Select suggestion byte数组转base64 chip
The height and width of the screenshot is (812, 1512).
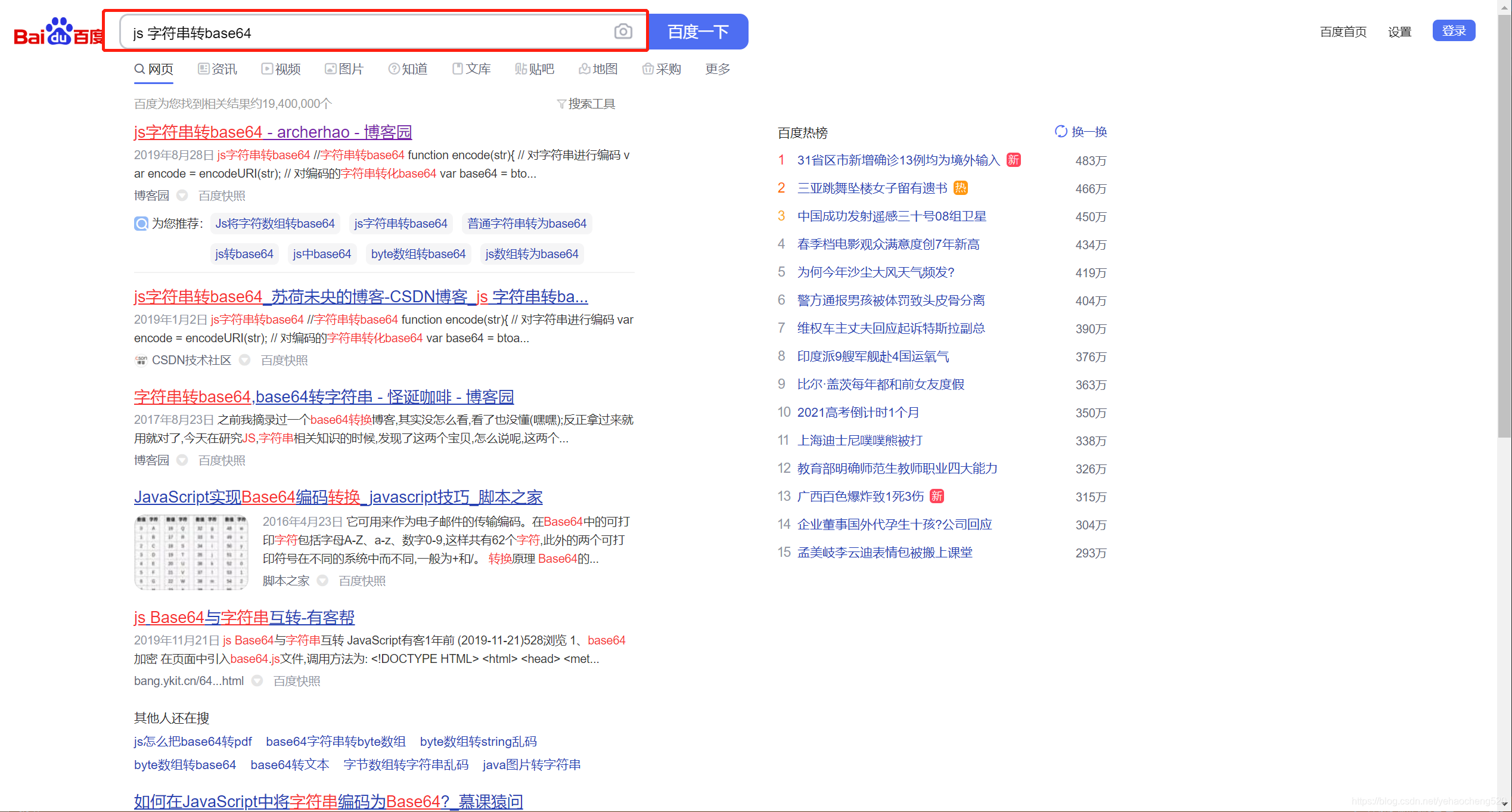(x=418, y=254)
